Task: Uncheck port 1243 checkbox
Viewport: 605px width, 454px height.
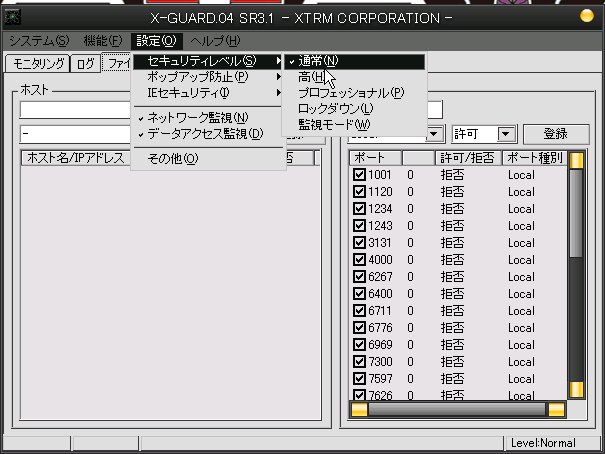Action: pyautogui.click(x=359, y=226)
